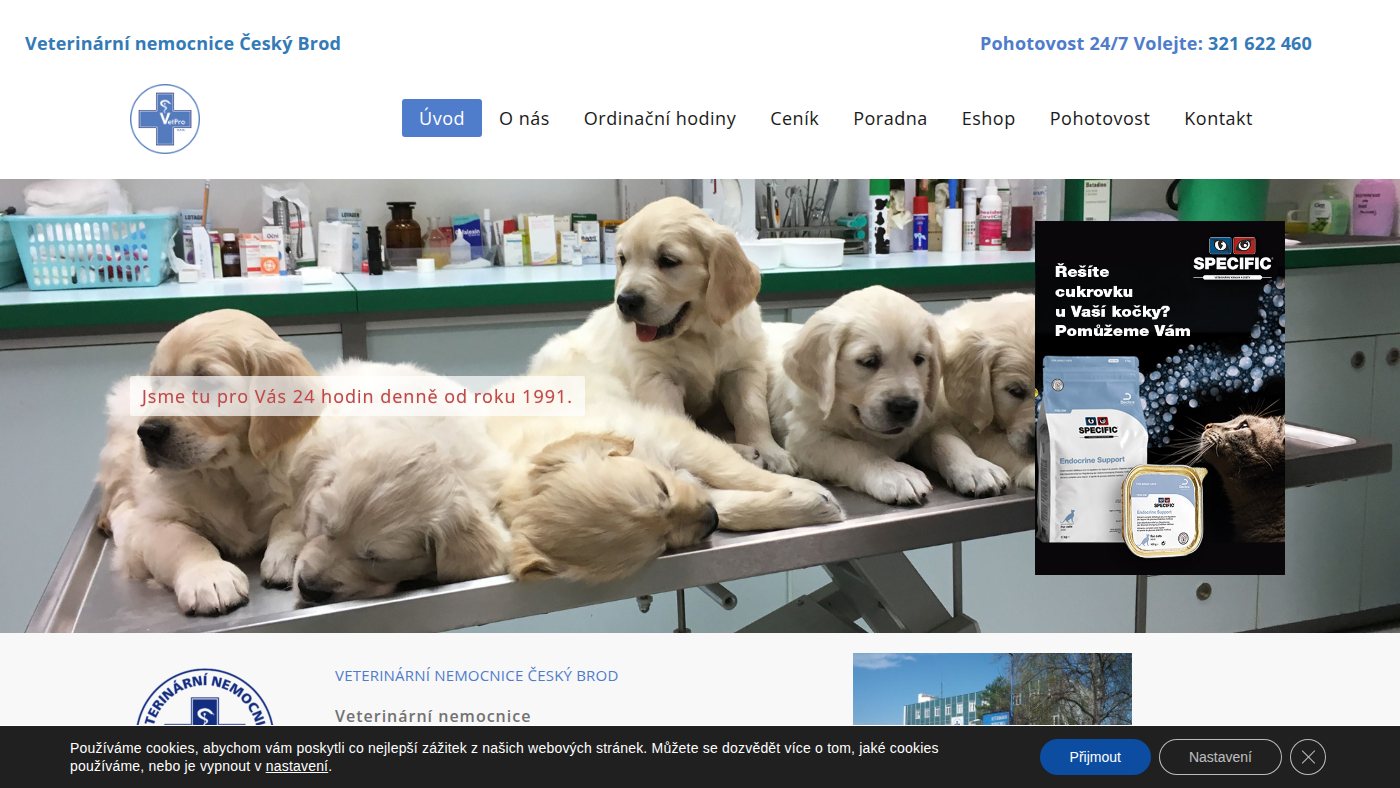Navigate to the Kontakt page
The image size is (1400, 788).
[1218, 118]
